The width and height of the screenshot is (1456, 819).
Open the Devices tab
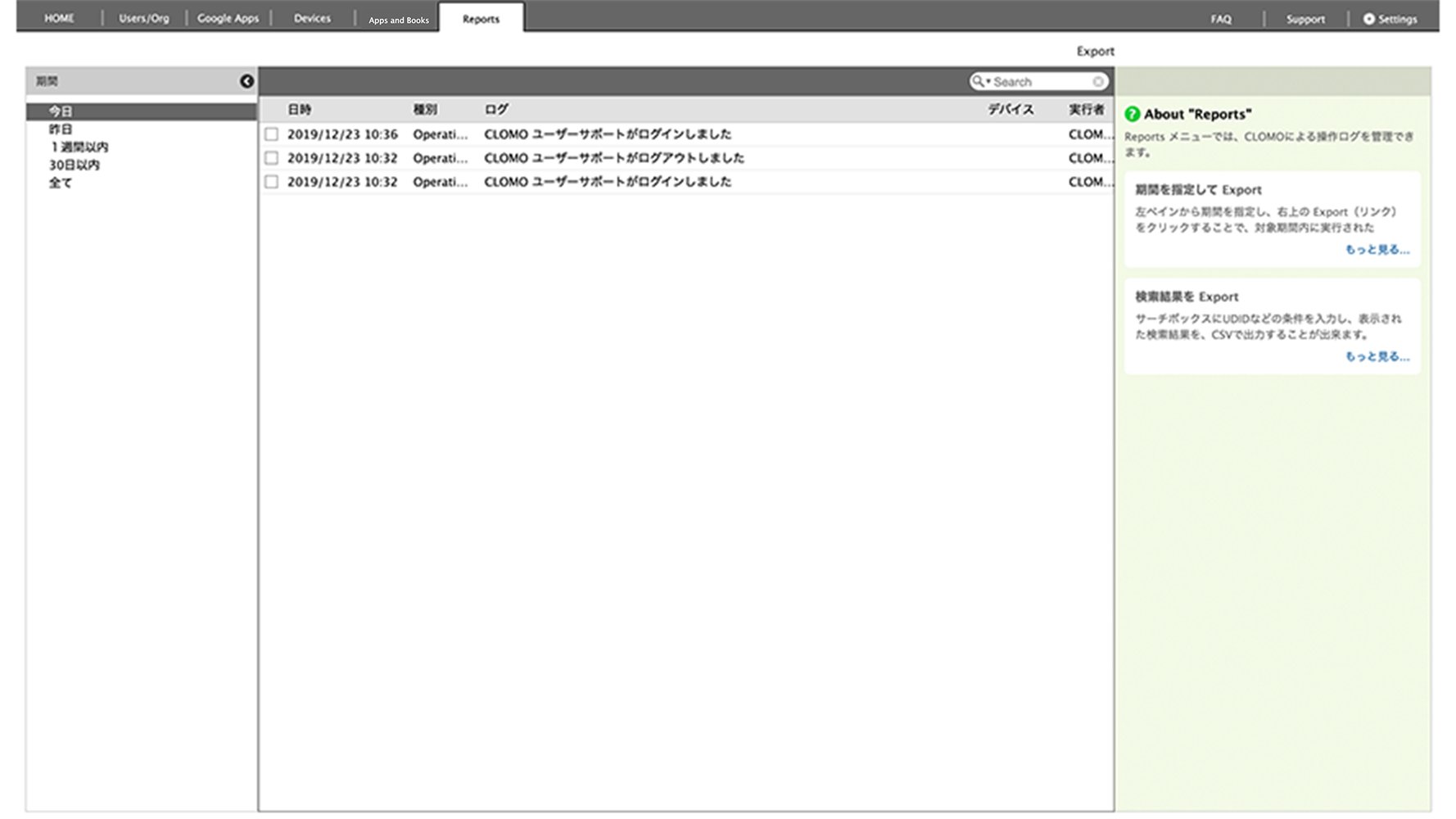tap(312, 18)
